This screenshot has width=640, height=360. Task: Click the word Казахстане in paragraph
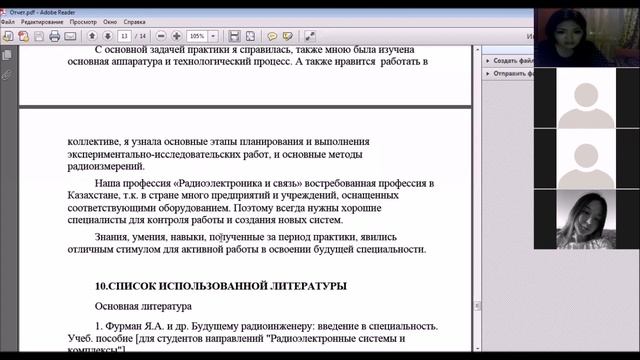tap(93, 195)
